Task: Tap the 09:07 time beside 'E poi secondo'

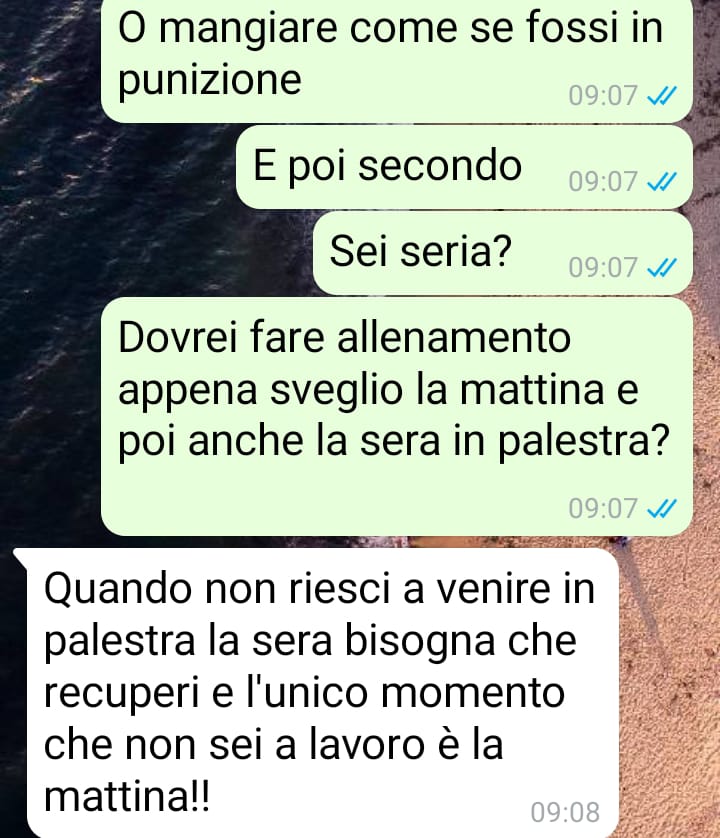Action: point(603,182)
